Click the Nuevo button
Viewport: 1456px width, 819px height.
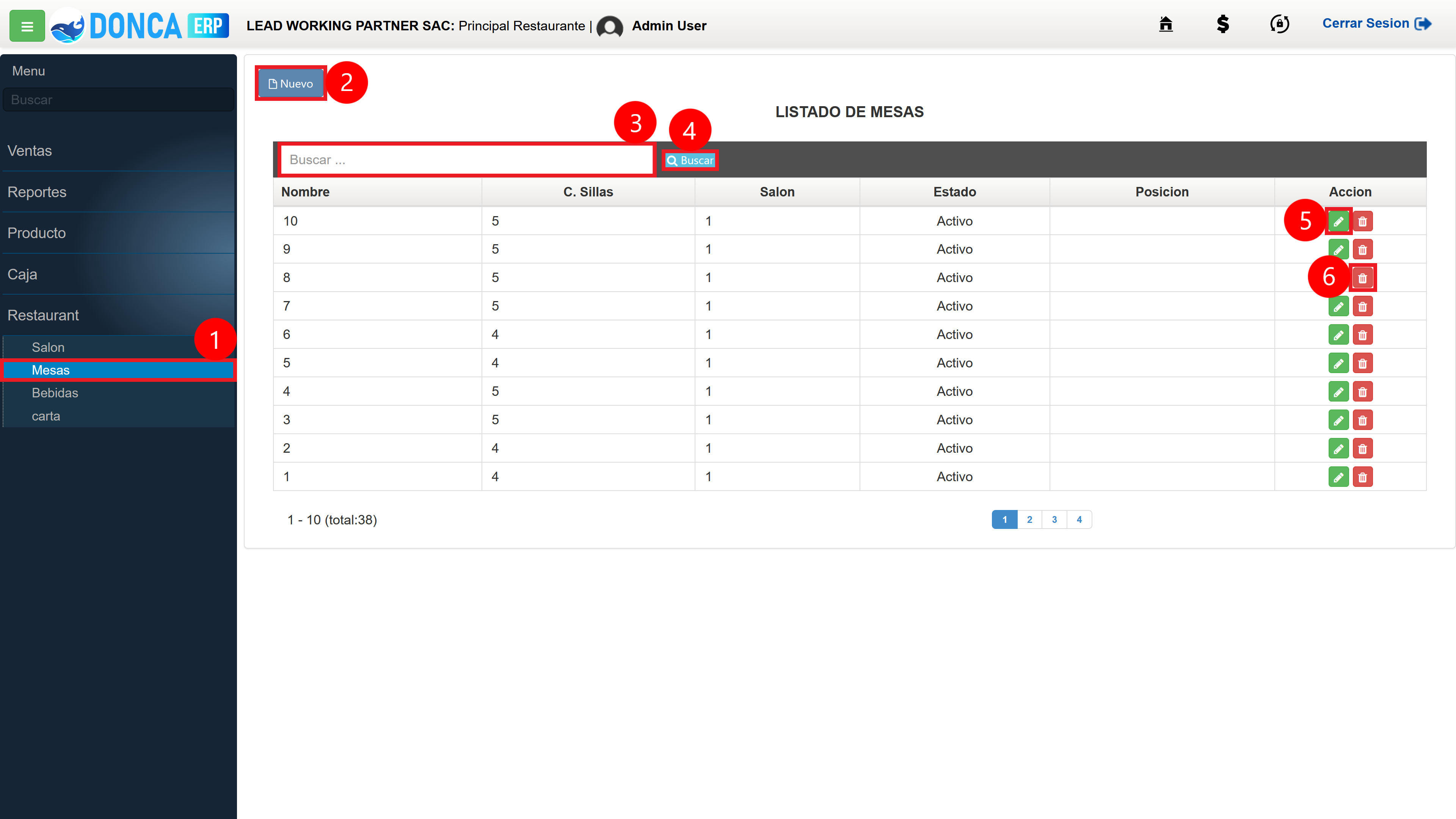click(x=290, y=84)
